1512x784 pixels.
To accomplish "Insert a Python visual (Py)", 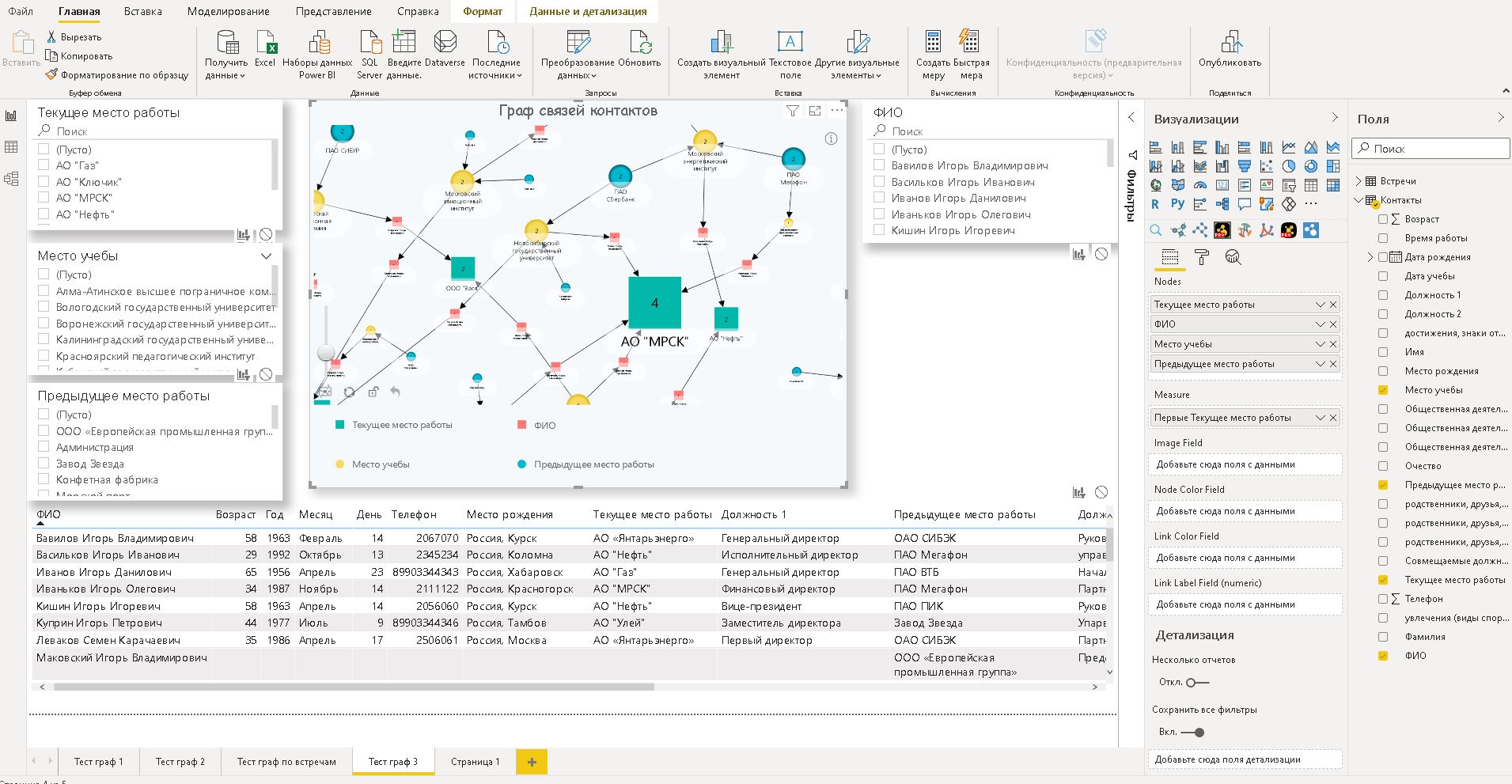I will pyautogui.click(x=1177, y=204).
